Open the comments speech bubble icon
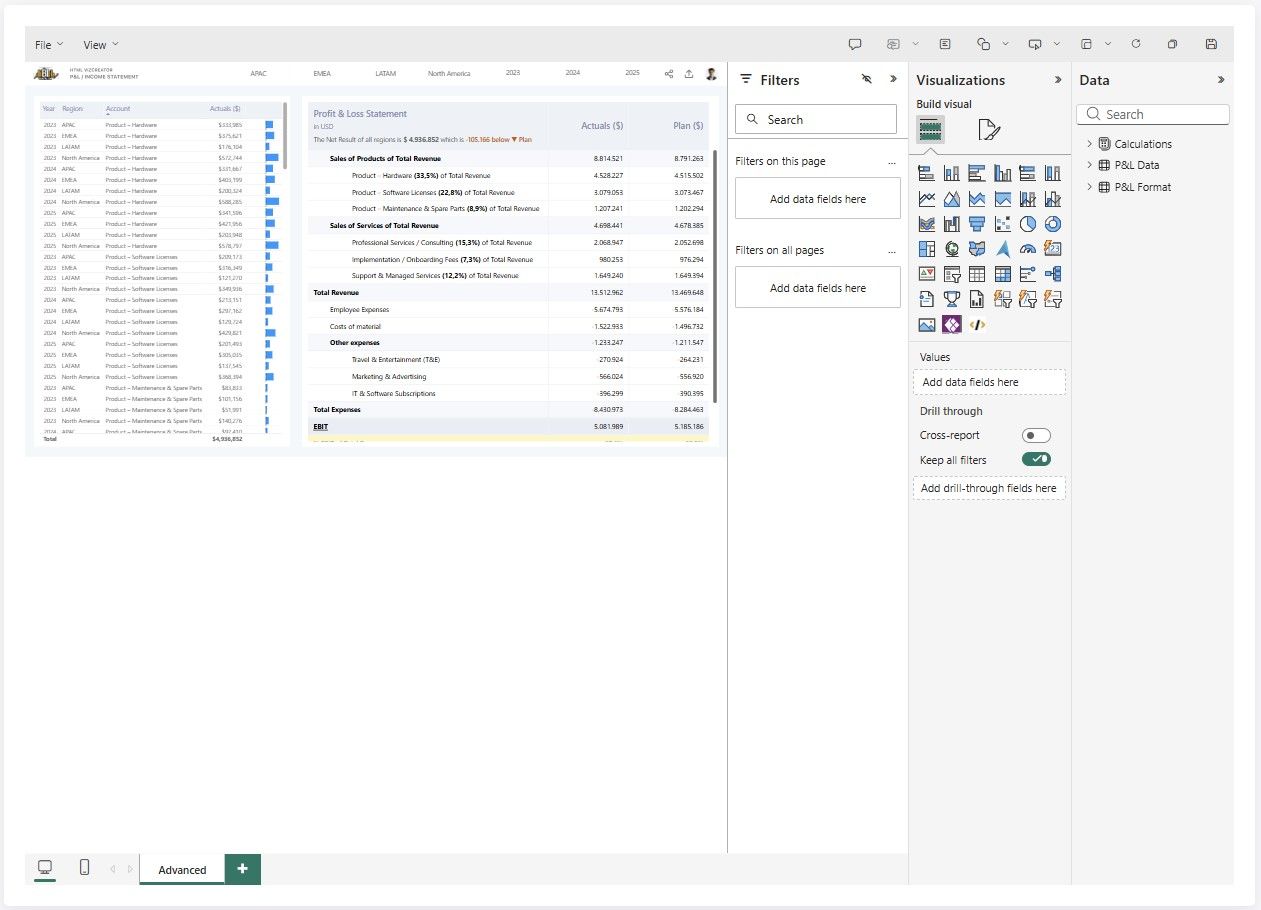Screen dimensions: 1261x910 [x=855, y=44]
